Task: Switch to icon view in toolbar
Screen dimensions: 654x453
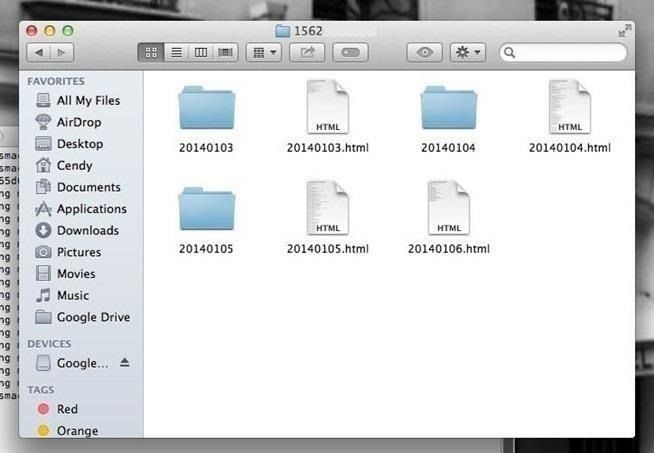Action: (151, 52)
